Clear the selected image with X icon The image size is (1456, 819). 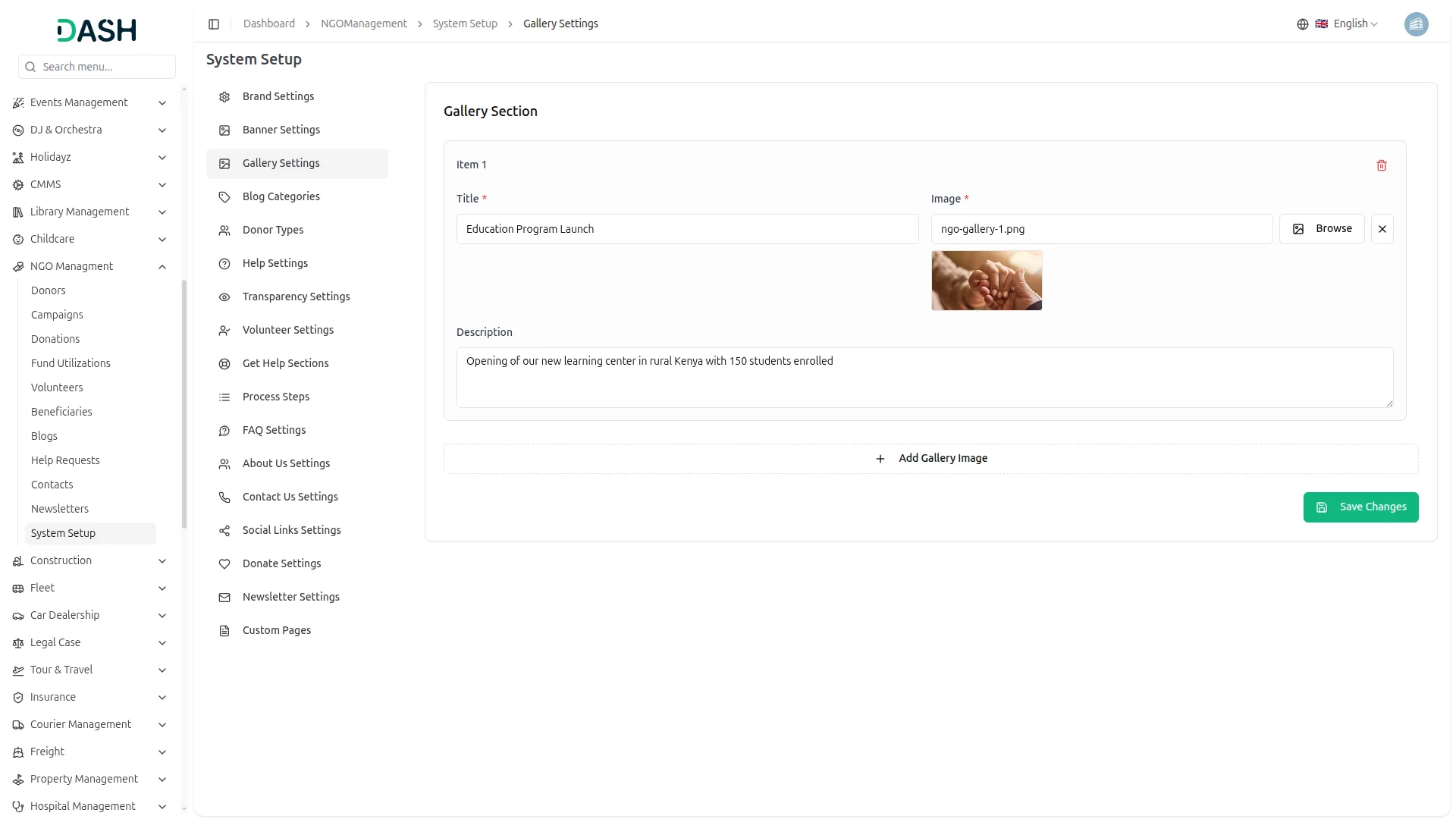1382,229
